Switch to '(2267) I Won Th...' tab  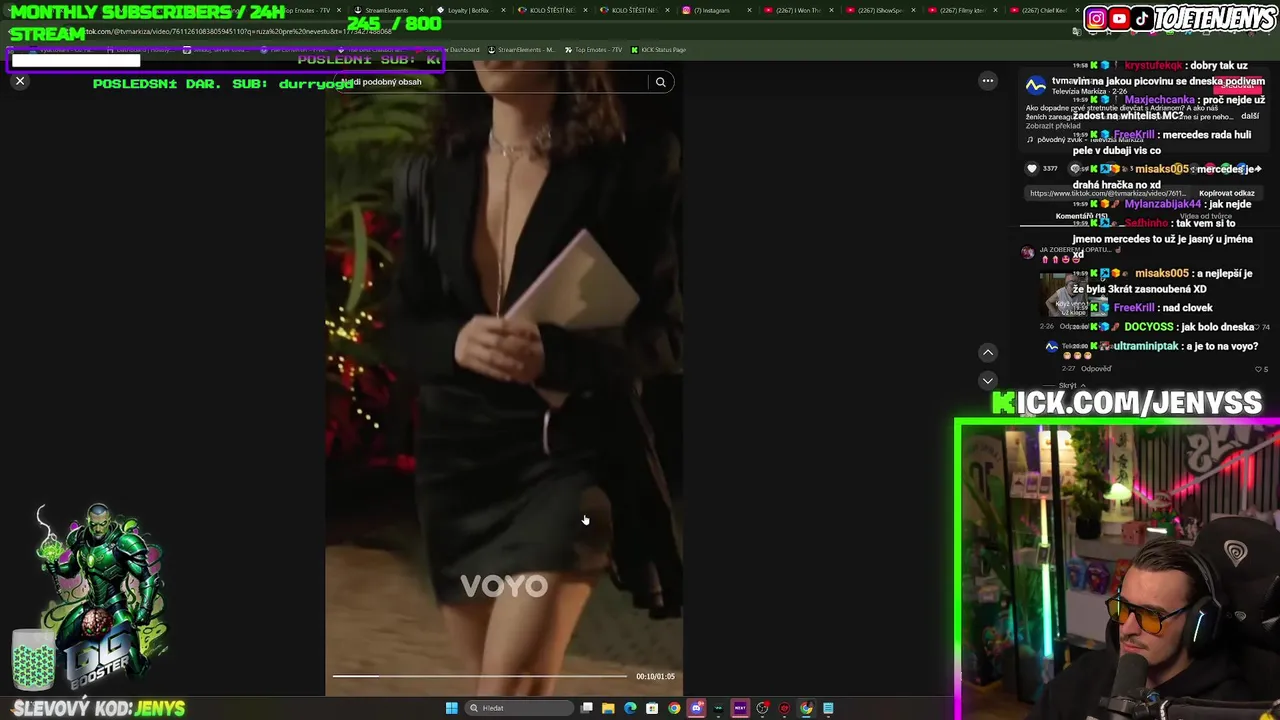point(797,10)
